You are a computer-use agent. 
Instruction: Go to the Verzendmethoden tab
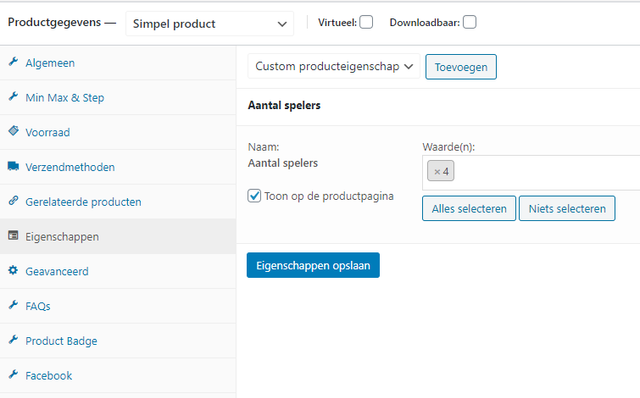[118, 167]
